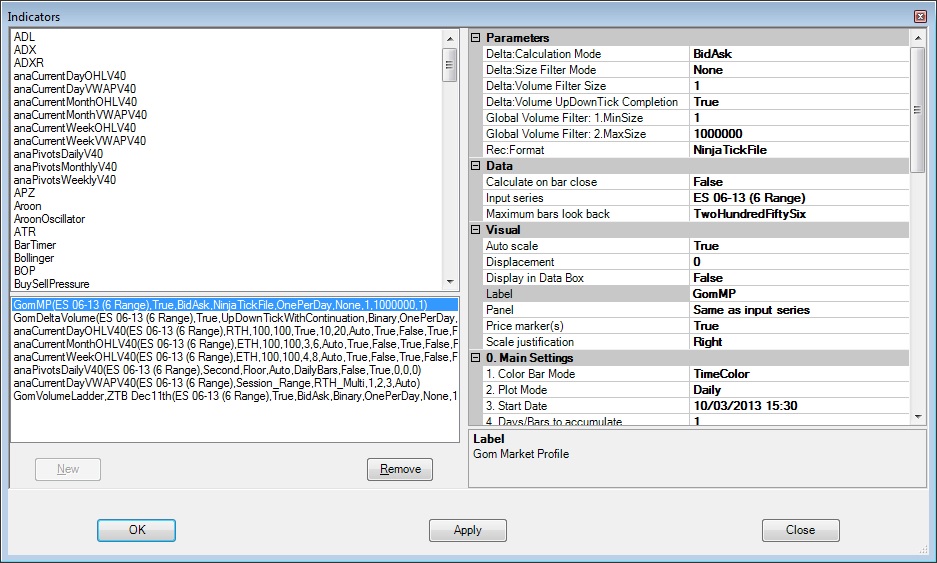The image size is (937, 563).
Task: Click the down arrow of the properties scrollbar
Action: click(x=917, y=417)
